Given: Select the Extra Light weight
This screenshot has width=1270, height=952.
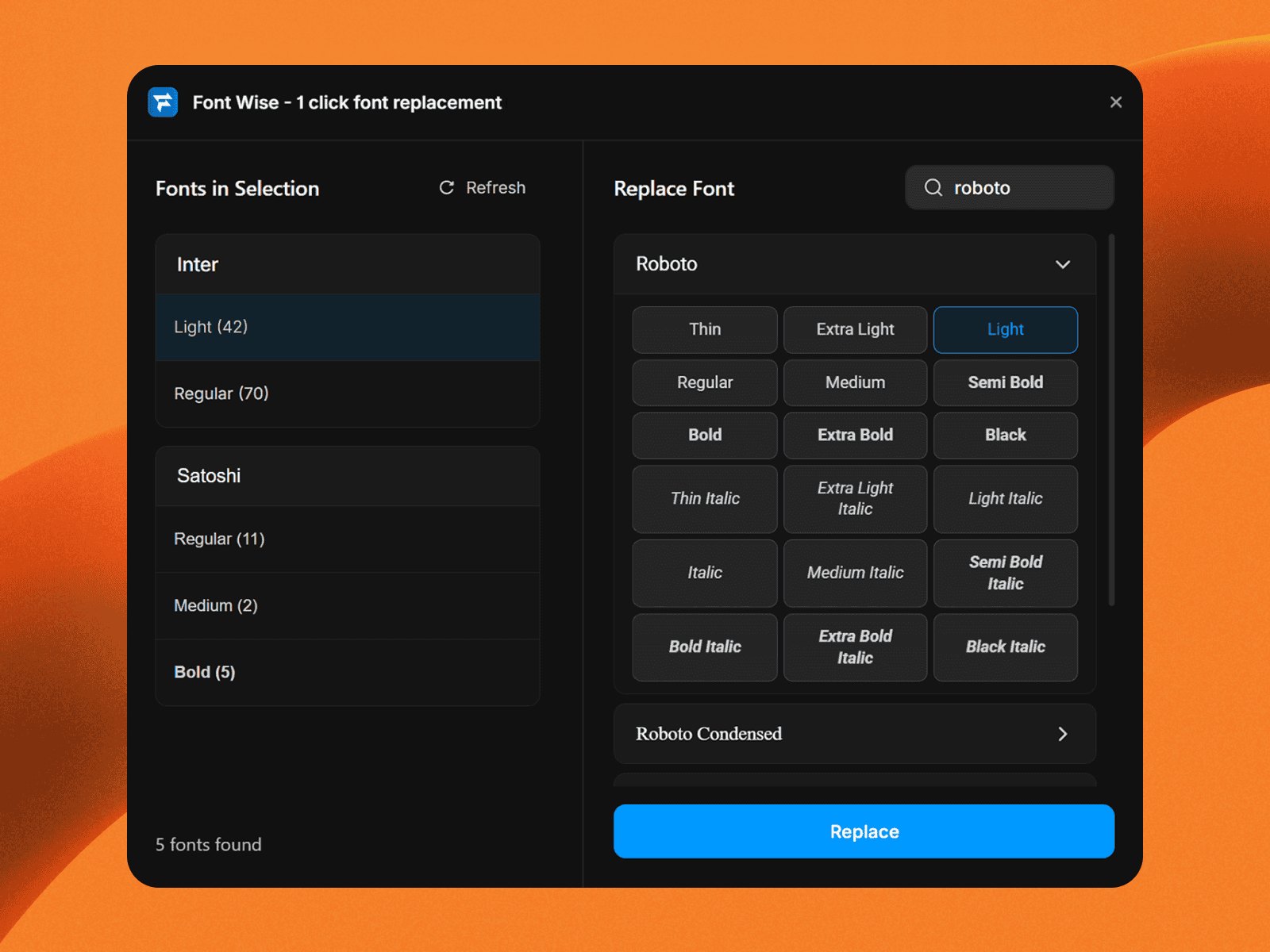Looking at the screenshot, I should [x=855, y=329].
